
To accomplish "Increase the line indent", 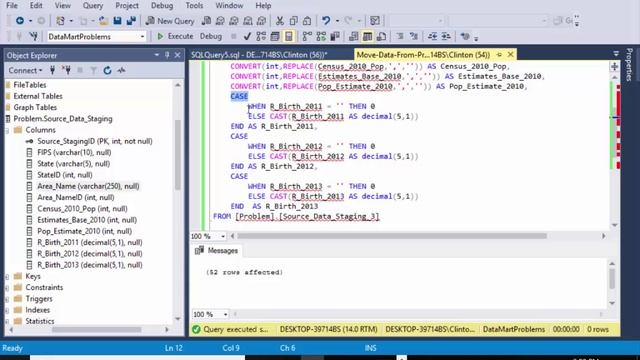I will 446,36.
